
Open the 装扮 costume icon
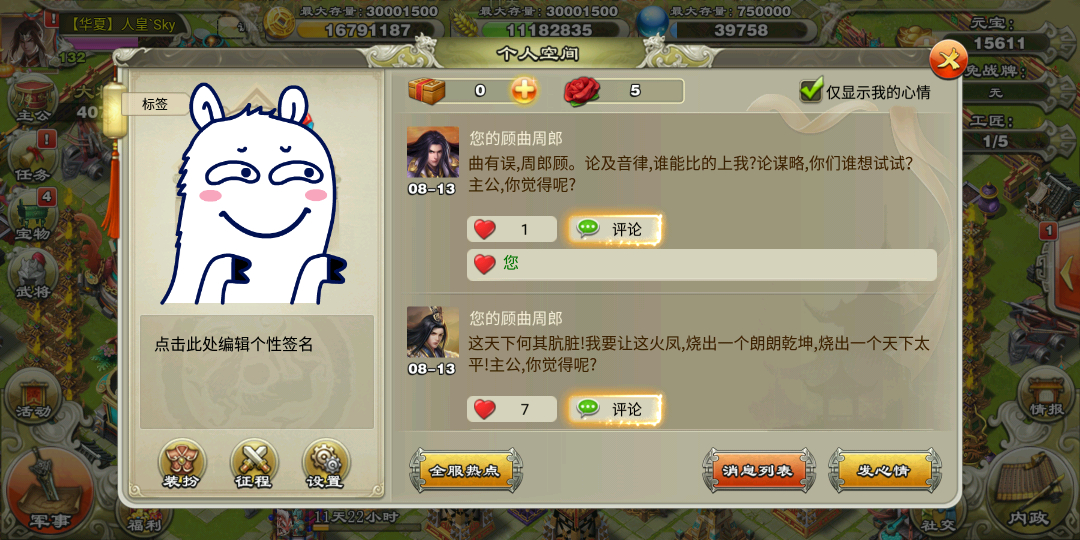[182, 464]
